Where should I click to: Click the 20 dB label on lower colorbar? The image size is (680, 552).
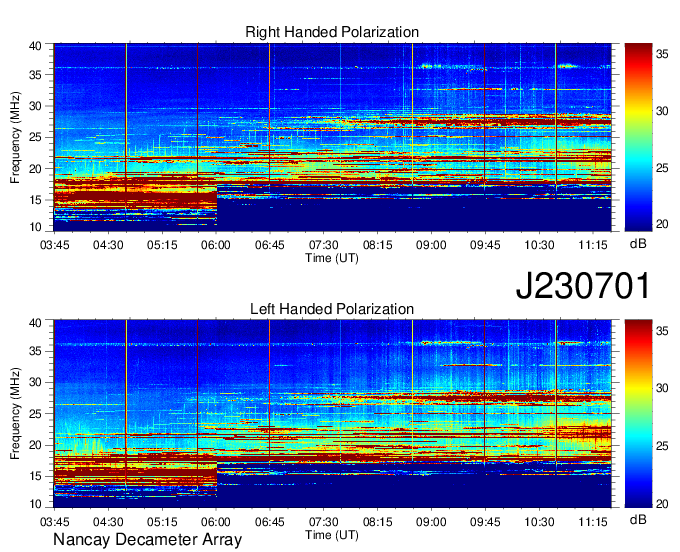tap(662, 504)
